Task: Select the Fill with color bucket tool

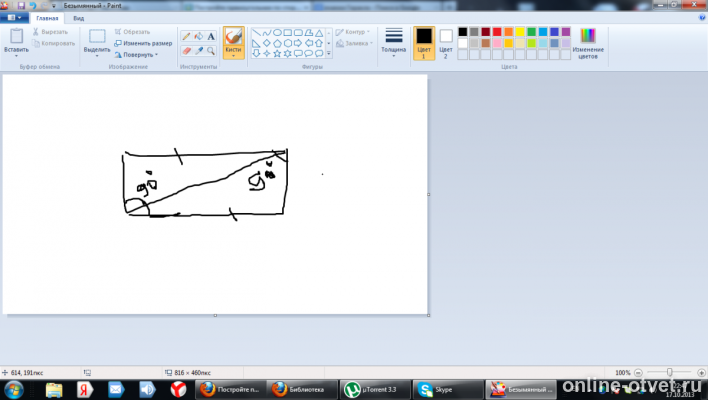Action: click(199, 37)
